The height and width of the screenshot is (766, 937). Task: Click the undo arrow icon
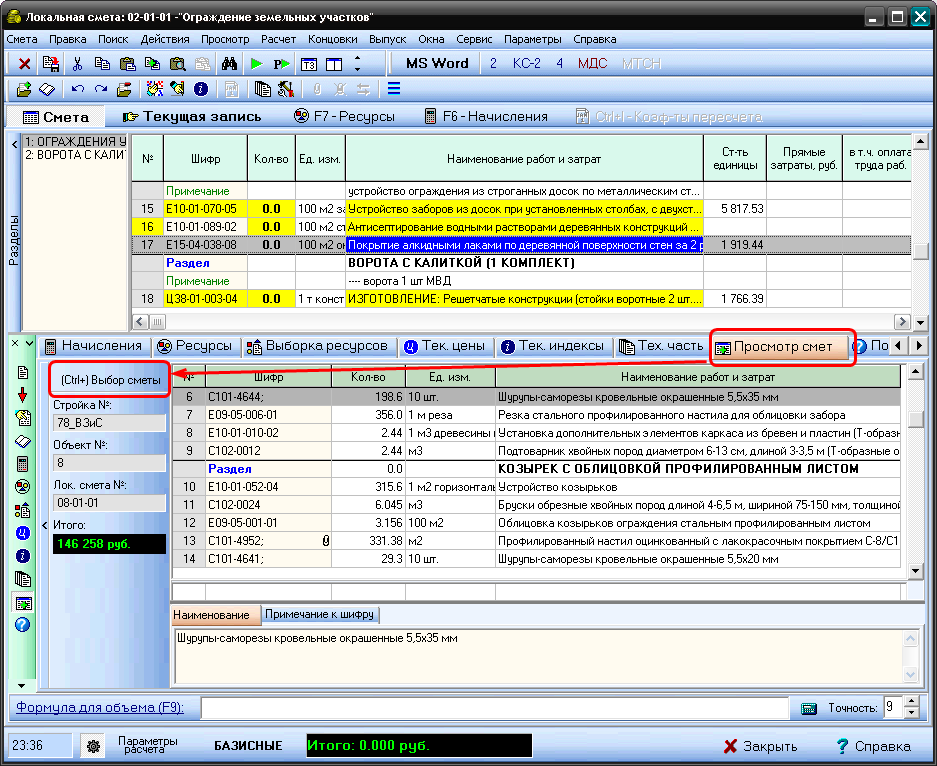click(77, 89)
